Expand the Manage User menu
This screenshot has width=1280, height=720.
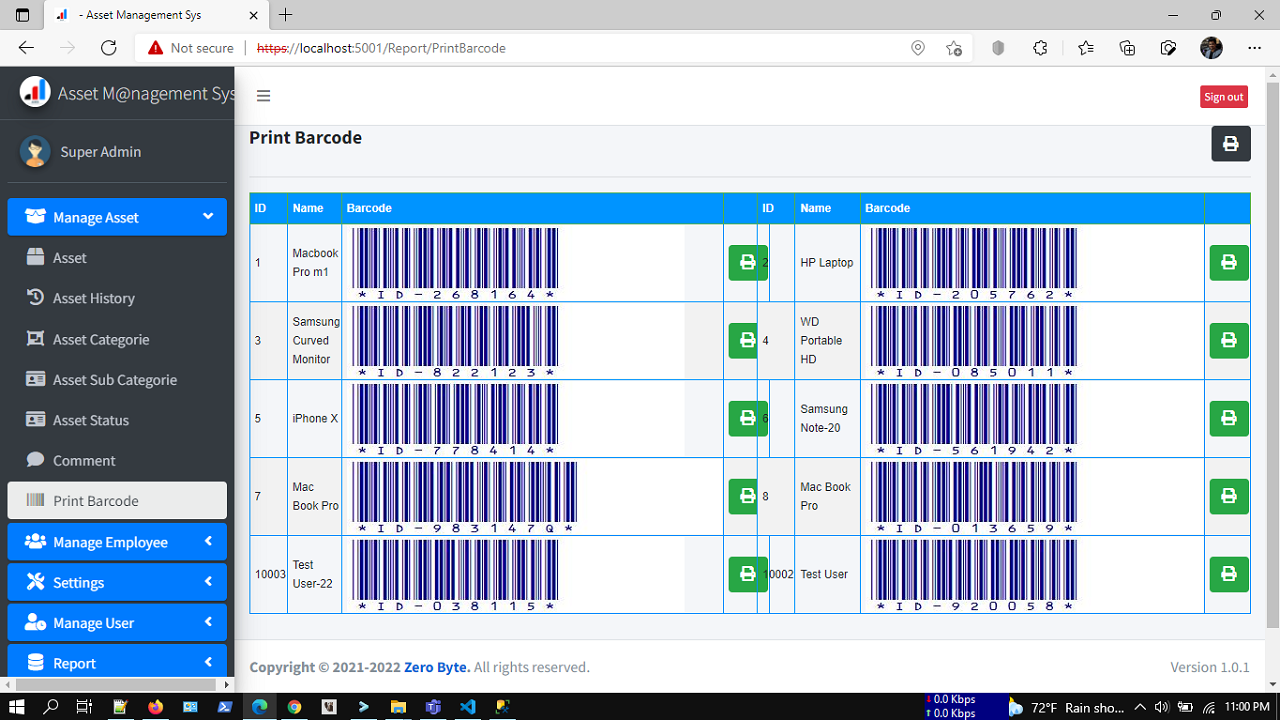pyautogui.click(x=117, y=622)
